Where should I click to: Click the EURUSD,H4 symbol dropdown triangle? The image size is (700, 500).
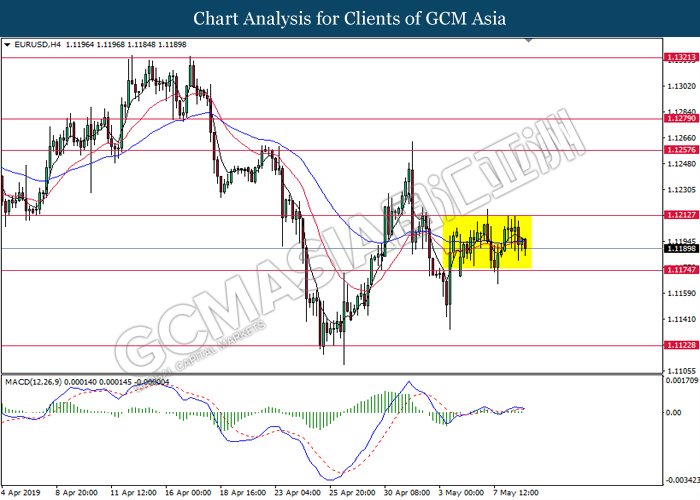point(7,45)
